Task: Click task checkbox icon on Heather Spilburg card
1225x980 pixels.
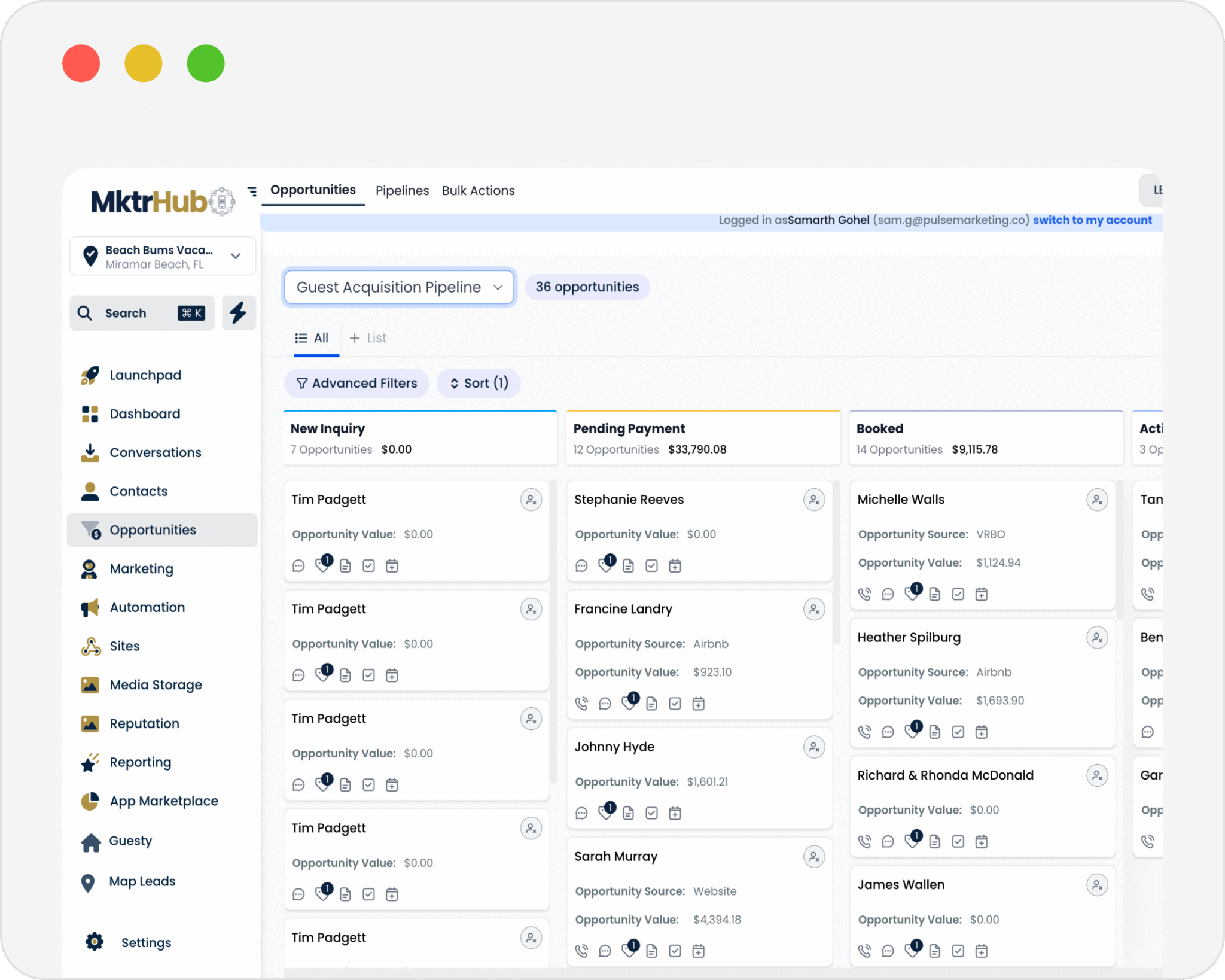Action: (958, 732)
